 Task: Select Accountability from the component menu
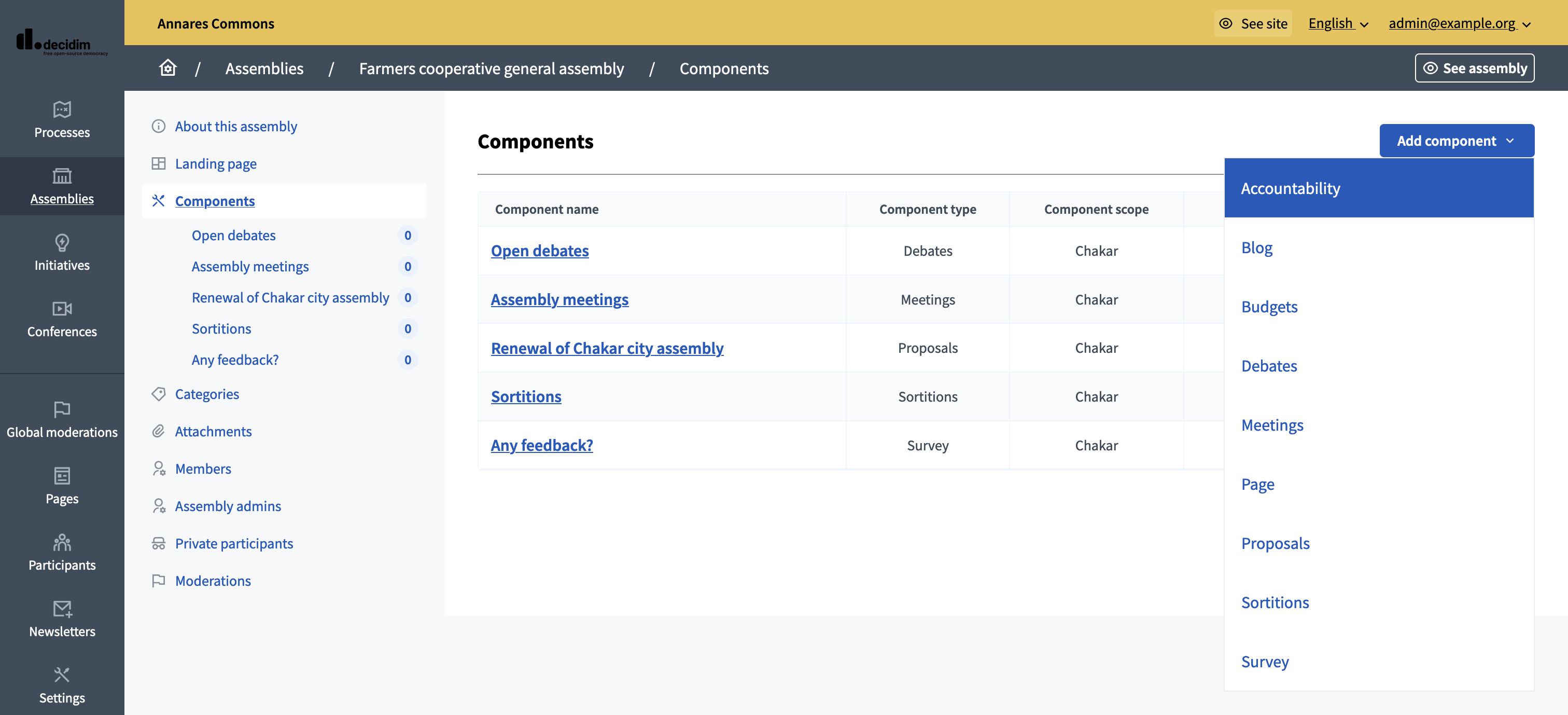coord(1291,188)
